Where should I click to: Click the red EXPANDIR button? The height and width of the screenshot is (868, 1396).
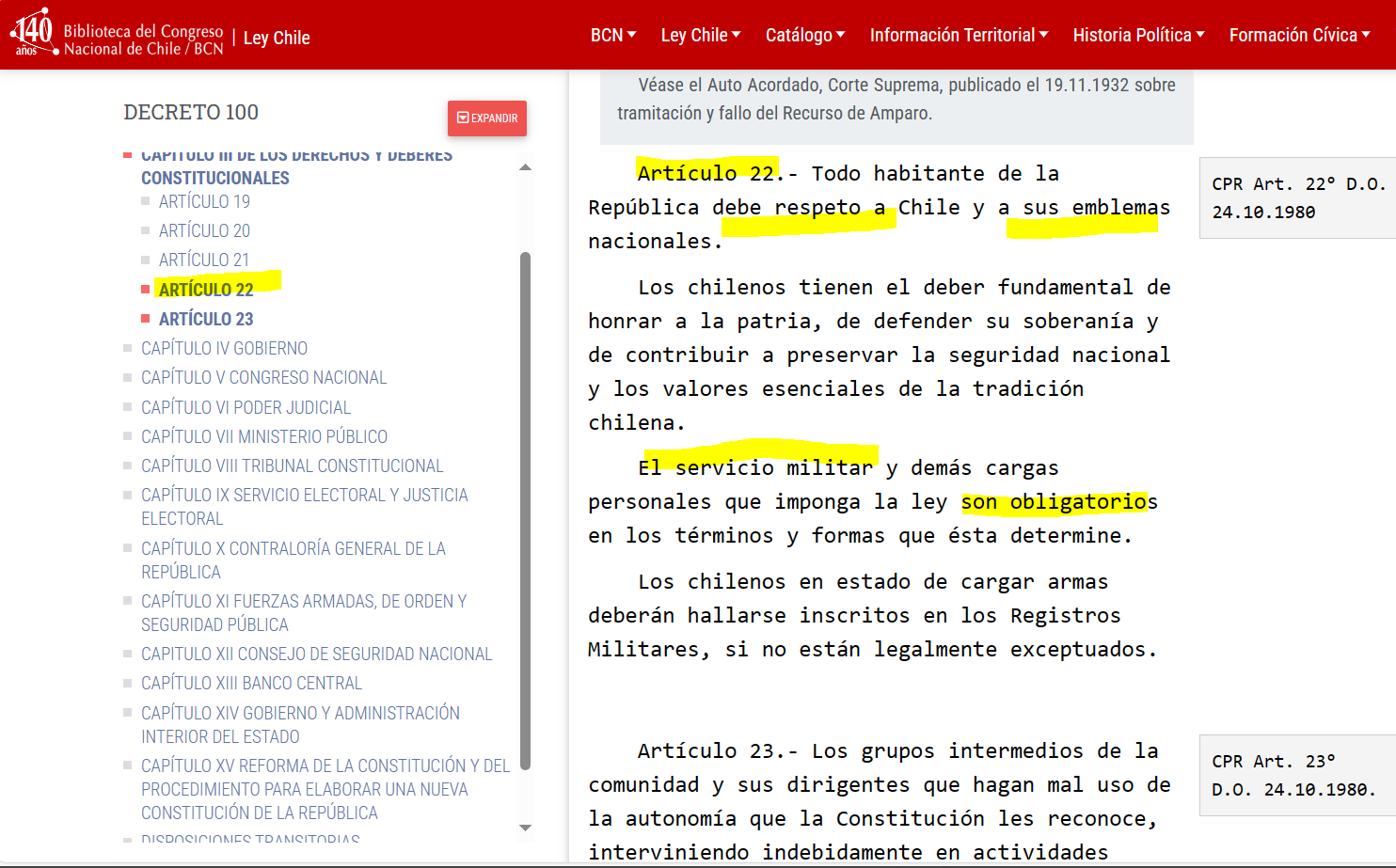pos(487,118)
